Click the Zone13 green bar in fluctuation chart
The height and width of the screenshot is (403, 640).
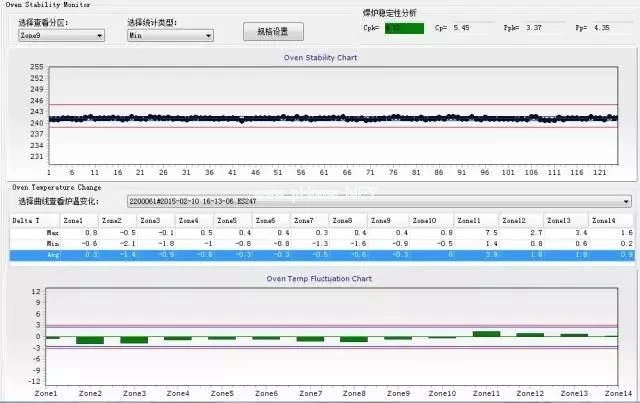(x=574, y=335)
